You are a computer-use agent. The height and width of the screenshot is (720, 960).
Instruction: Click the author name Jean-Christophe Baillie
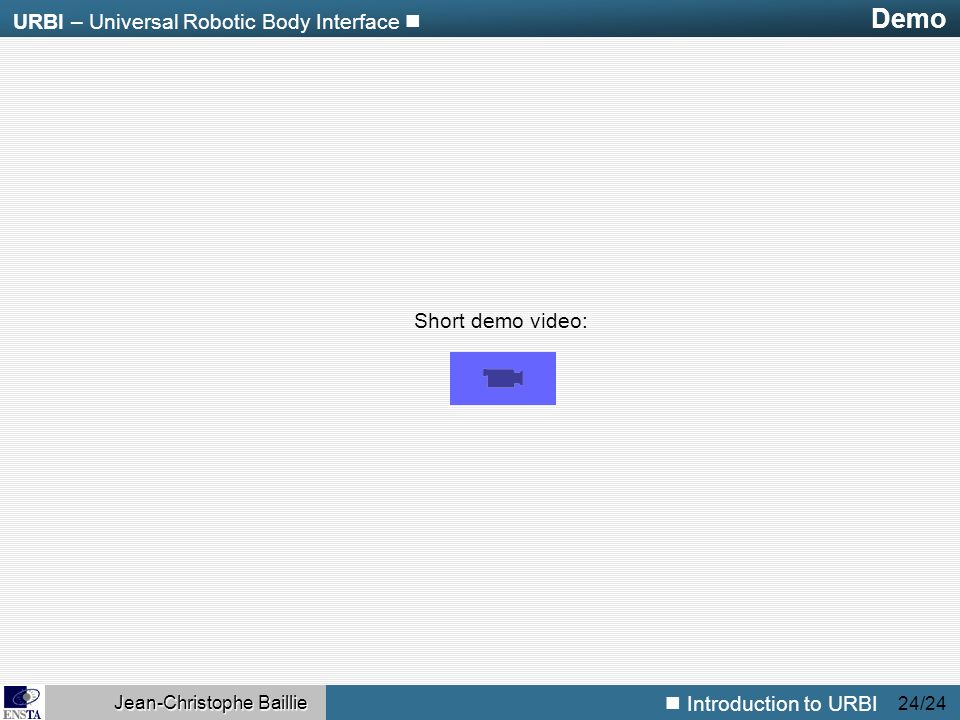(211, 702)
